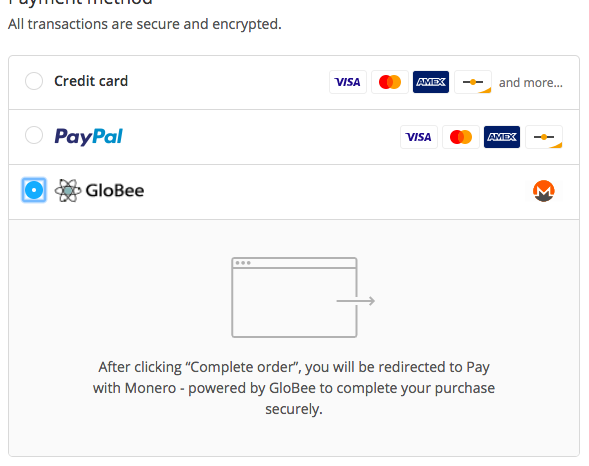Image resolution: width=589 pixels, height=466 pixels.
Task: Click the Visa icon in PayPal row
Action: [x=419, y=137]
